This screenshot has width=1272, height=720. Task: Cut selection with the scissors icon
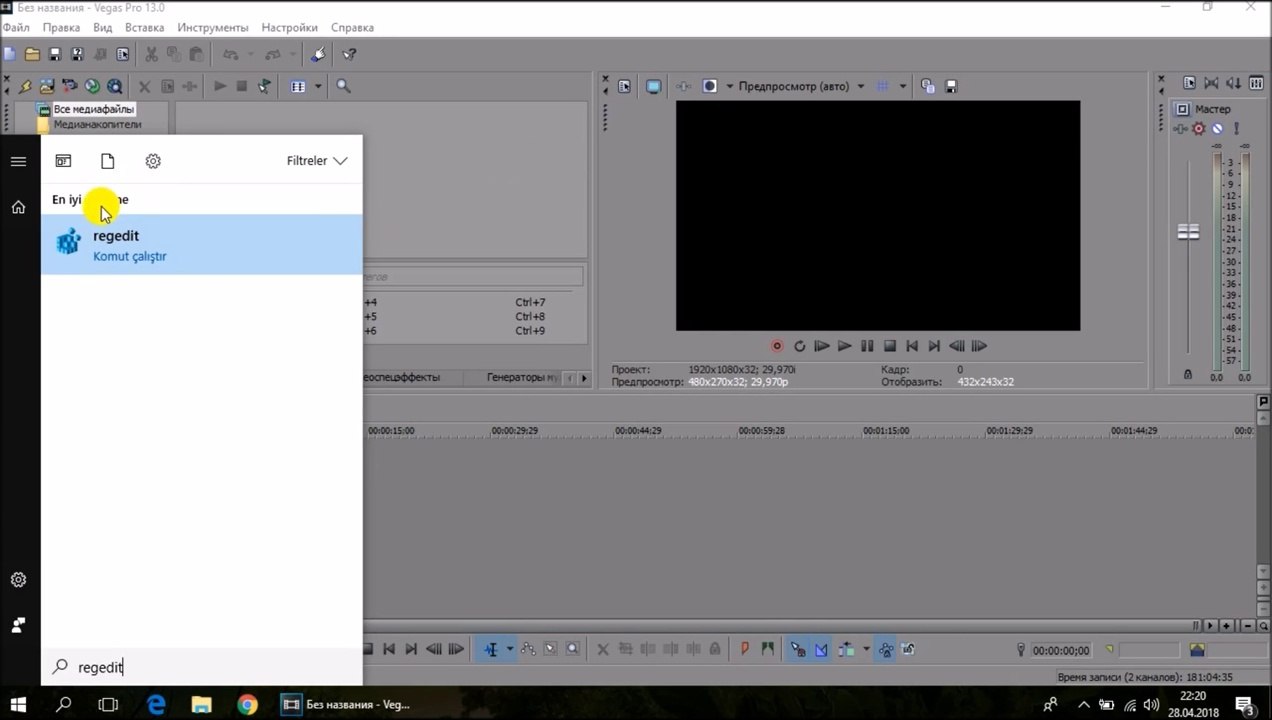[x=151, y=54]
